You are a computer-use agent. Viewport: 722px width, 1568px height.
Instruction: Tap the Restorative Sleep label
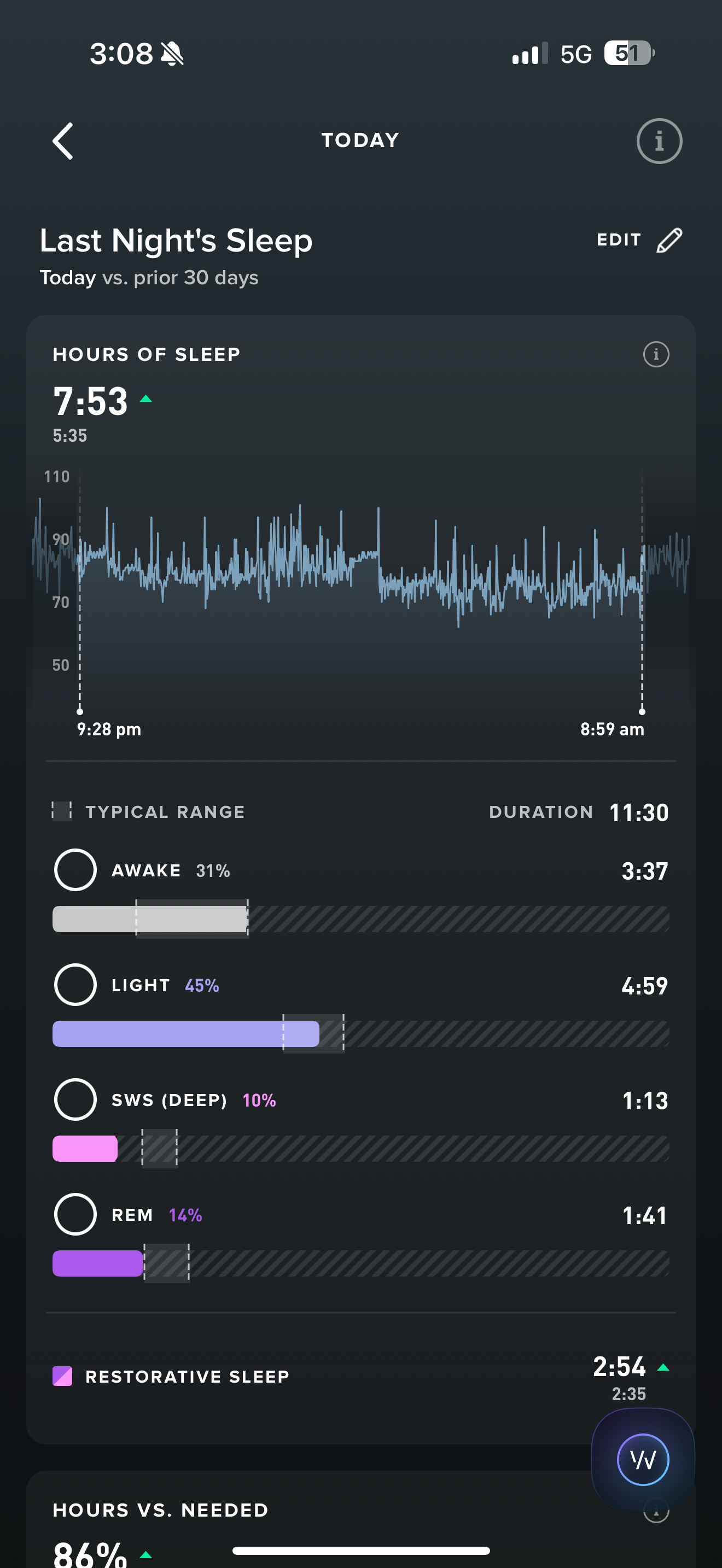click(188, 1376)
